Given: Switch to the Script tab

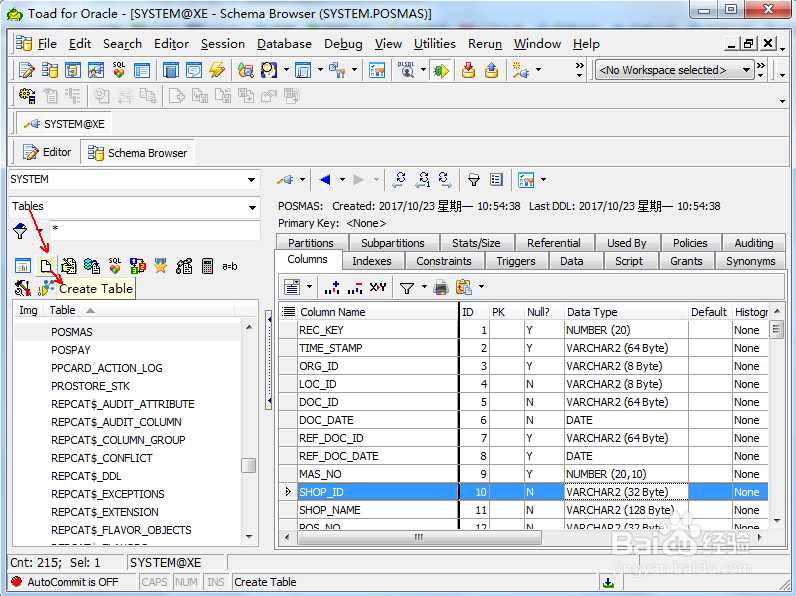Looking at the screenshot, I should [628, 261].
